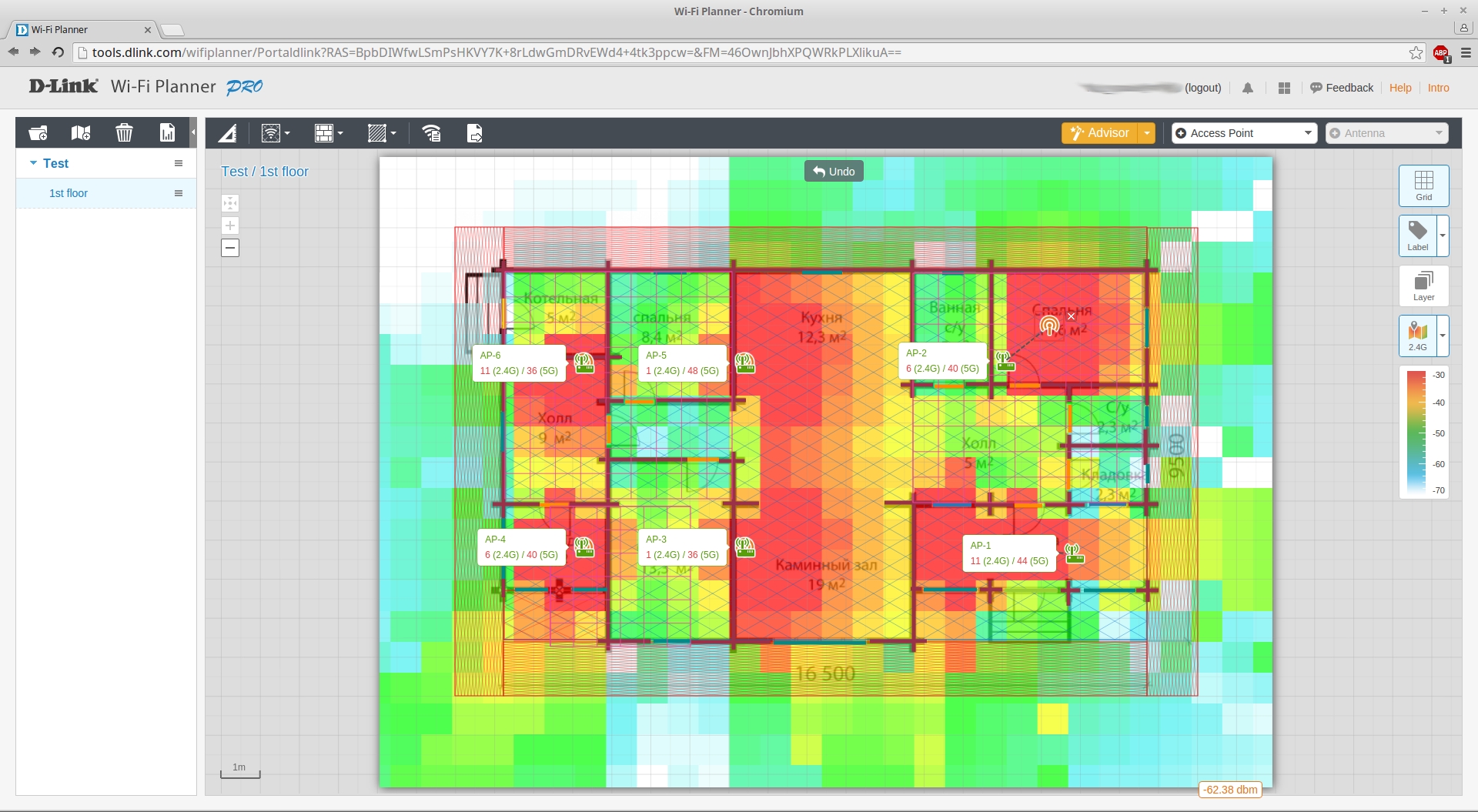Collapse the Test project tree
The width and height of the screenshot is (1478, 812).
click(33, 163)
